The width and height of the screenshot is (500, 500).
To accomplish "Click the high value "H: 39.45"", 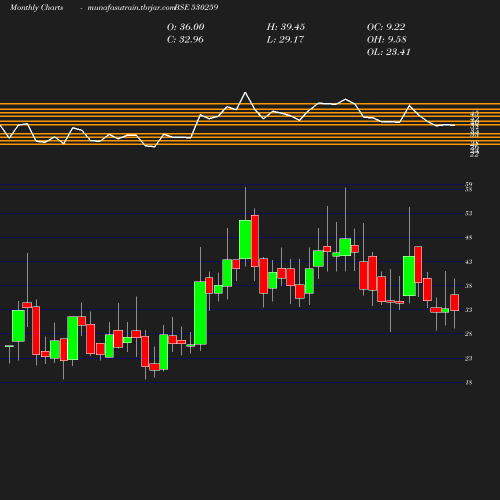I will point(286,27).
